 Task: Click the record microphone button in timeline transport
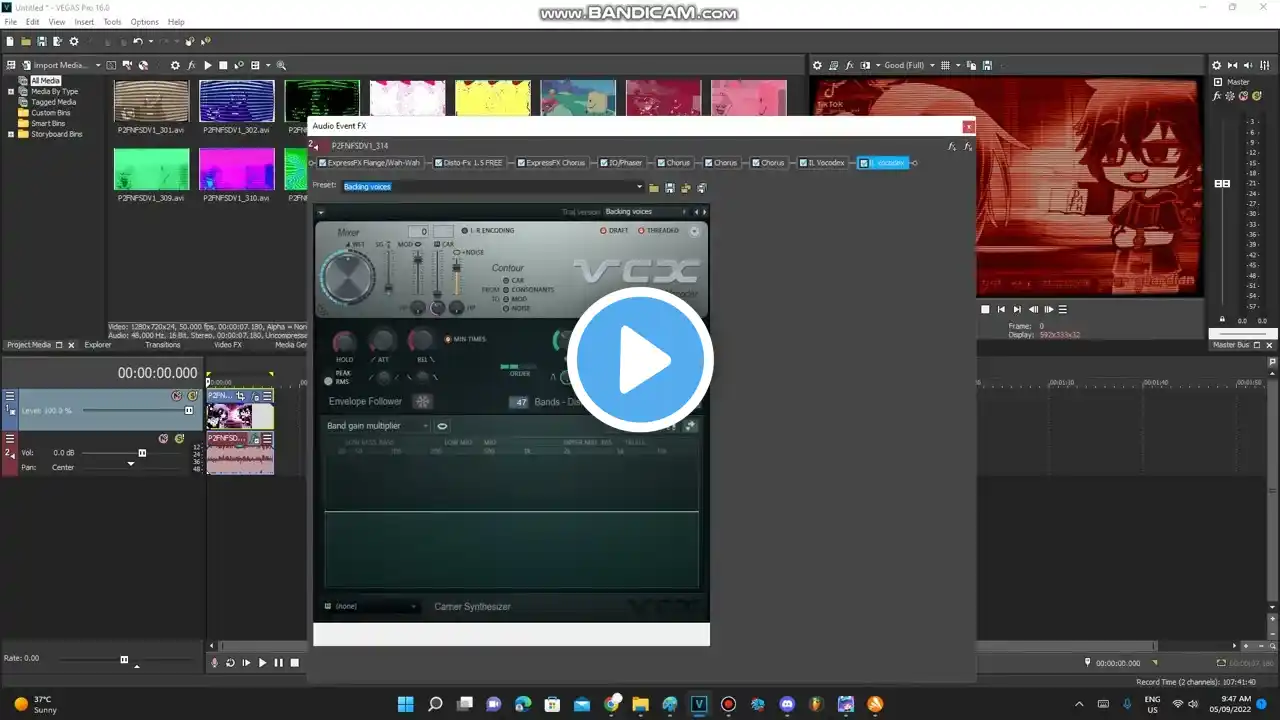214,662
